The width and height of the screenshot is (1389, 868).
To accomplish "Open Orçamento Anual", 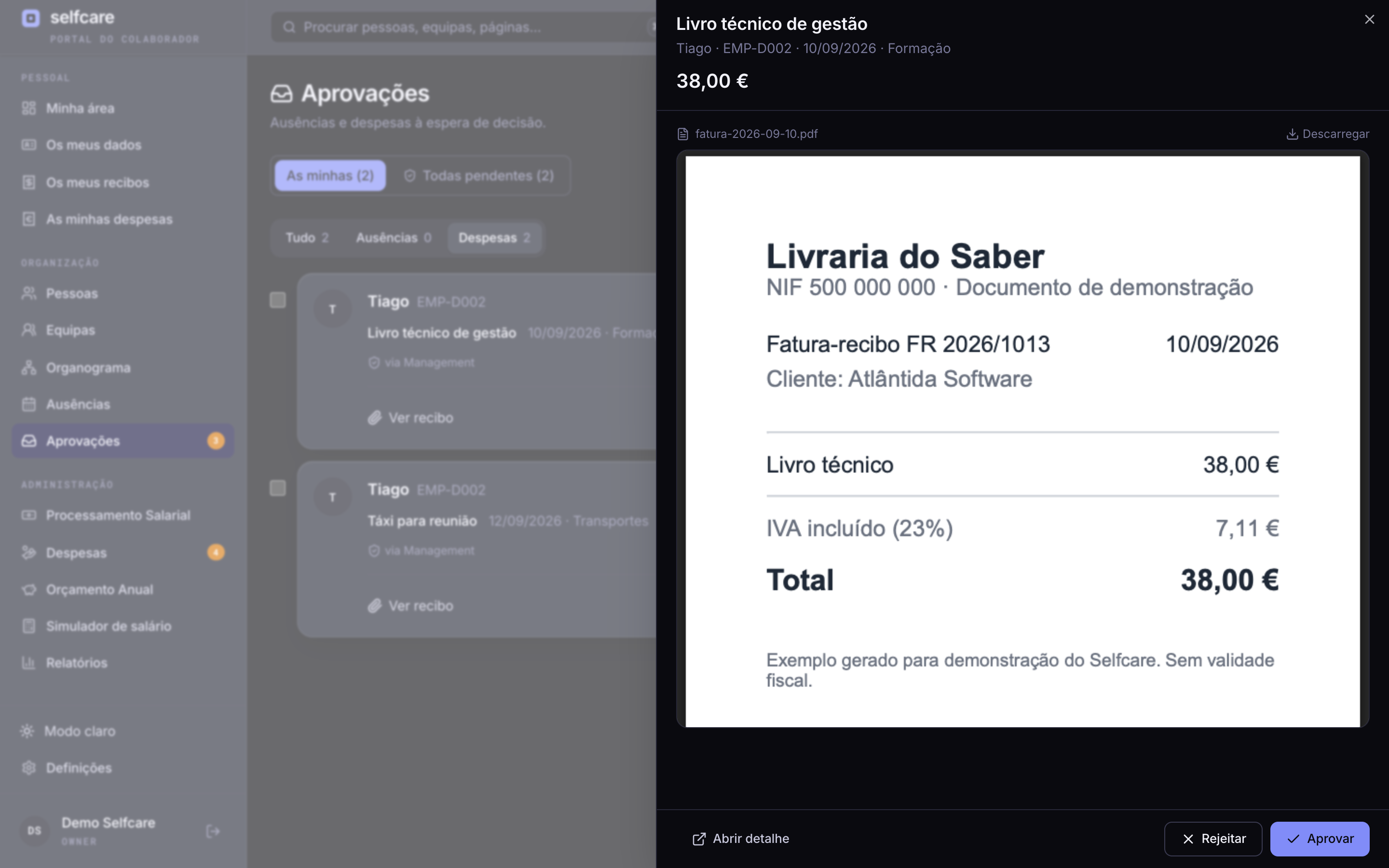I will point(123,589).
